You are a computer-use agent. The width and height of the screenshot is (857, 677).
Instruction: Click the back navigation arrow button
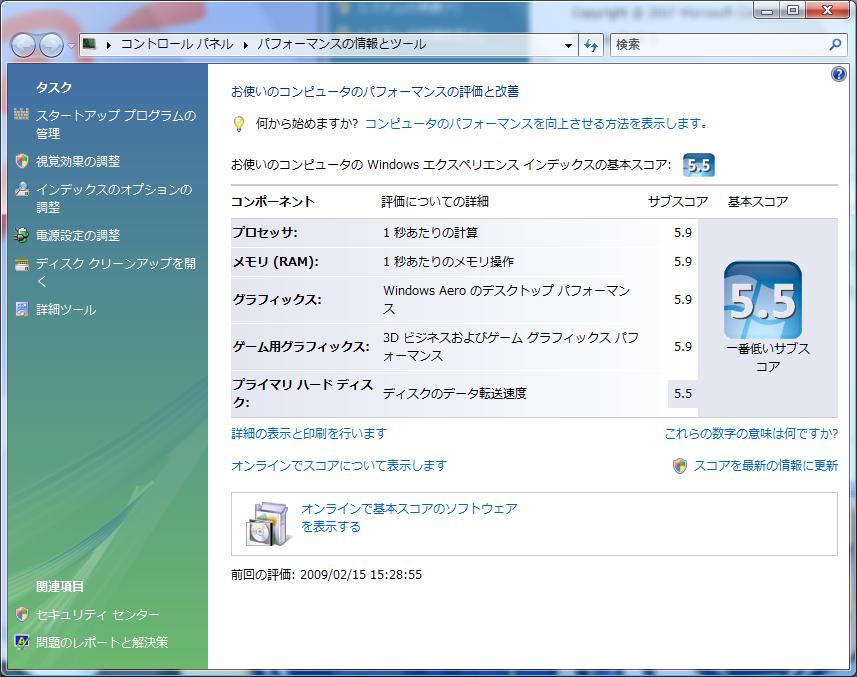coord(24,45)
